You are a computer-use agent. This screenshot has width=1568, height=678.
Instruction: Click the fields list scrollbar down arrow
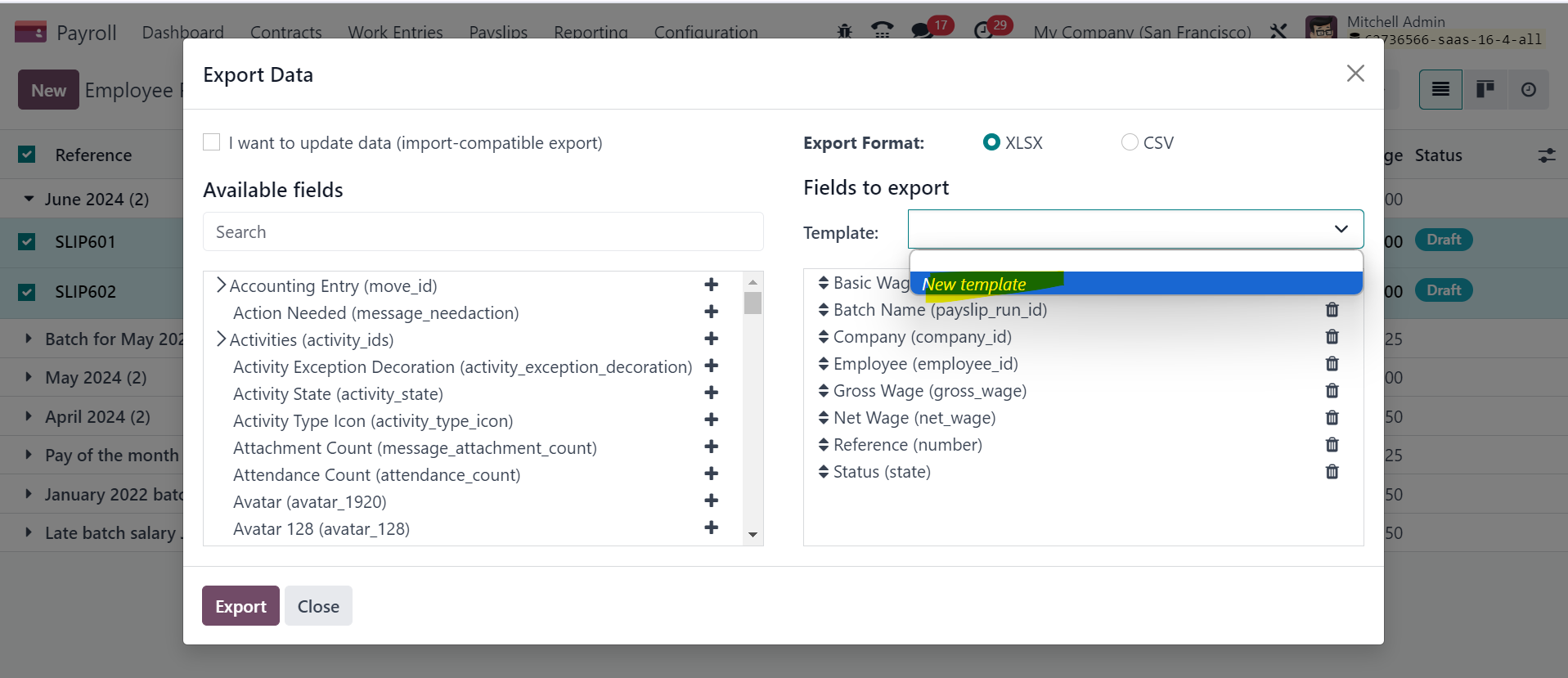click(753, 535)
